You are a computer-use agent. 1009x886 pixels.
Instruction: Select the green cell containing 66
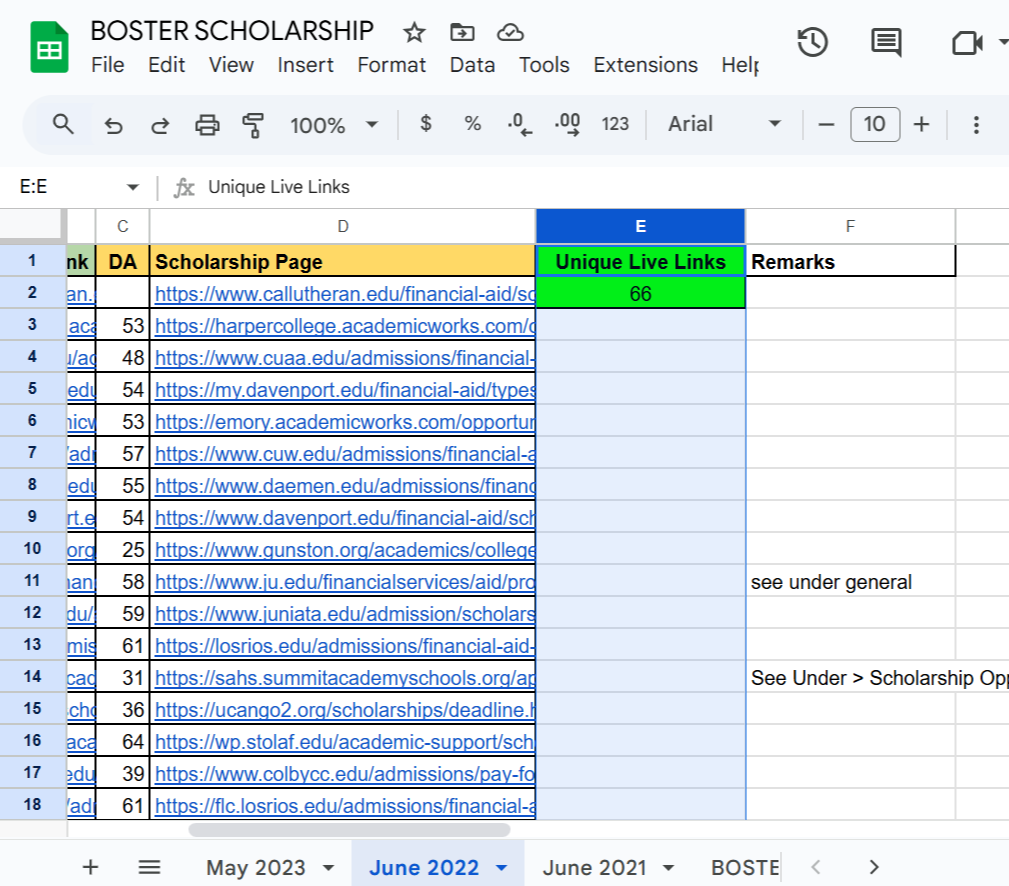pyautogui.click(x=640, y=293)
